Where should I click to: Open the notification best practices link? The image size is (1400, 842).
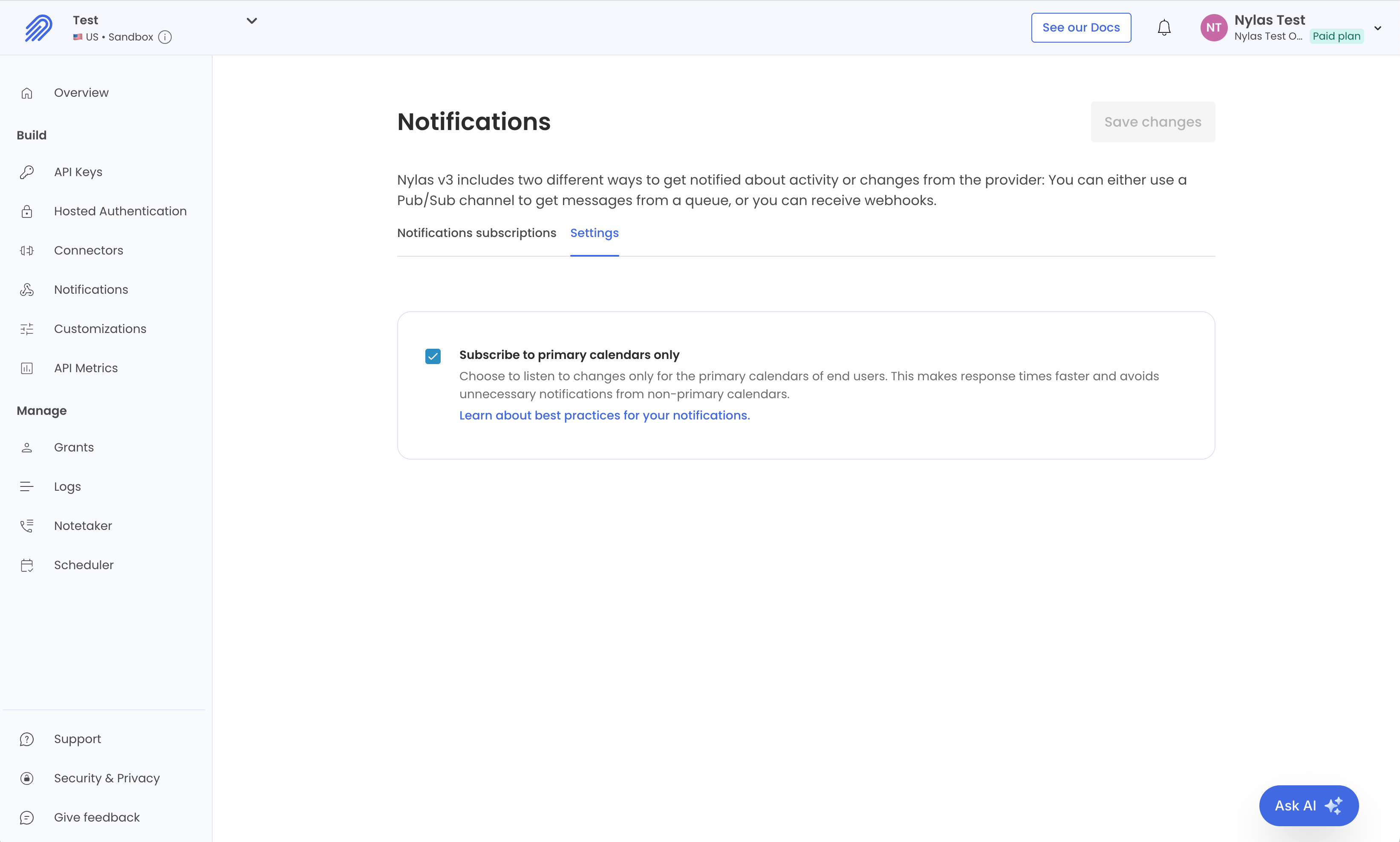tap(604, 415)
